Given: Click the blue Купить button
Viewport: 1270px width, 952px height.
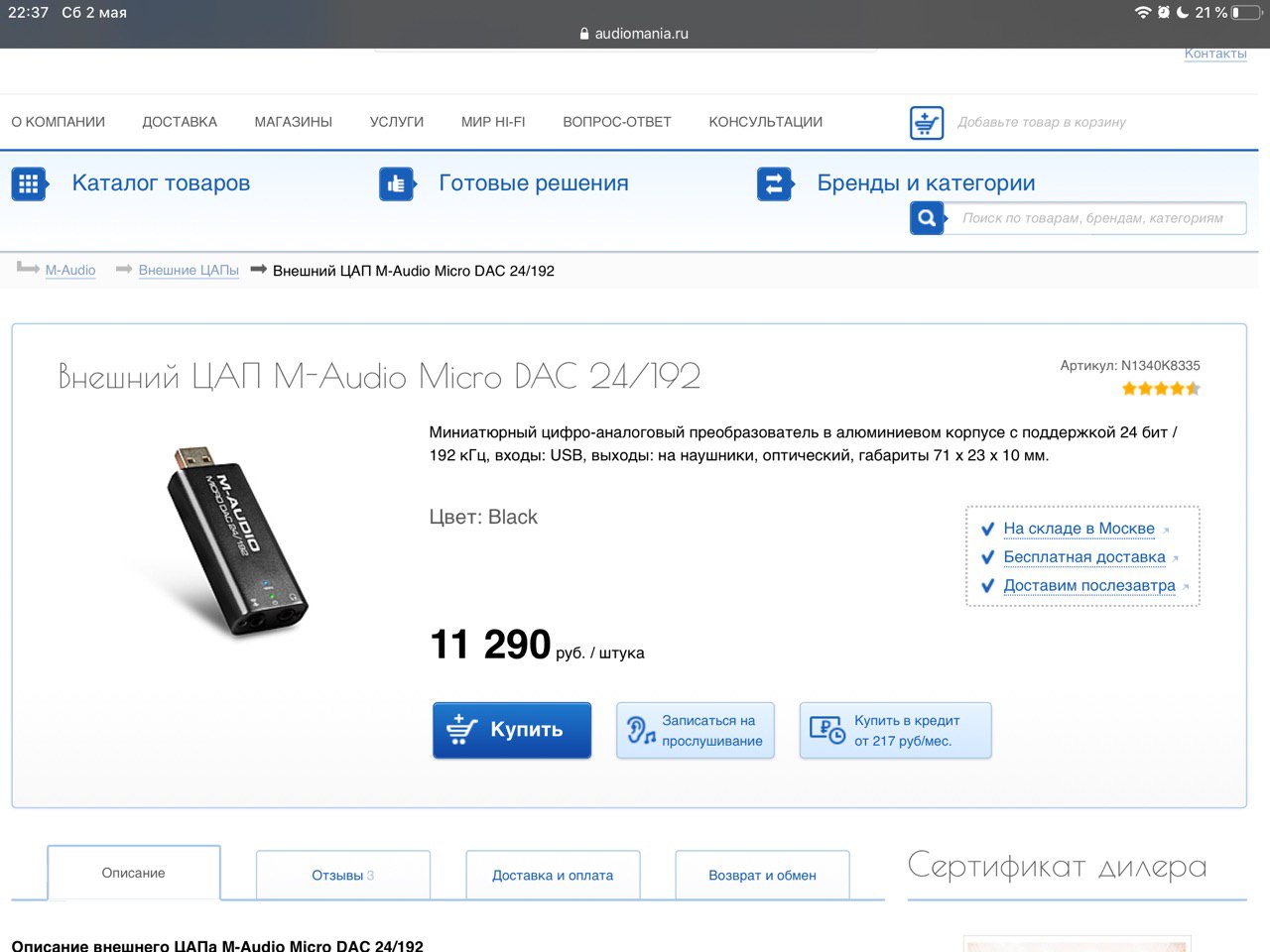Looking at the screenshot, I should (512, 731).
